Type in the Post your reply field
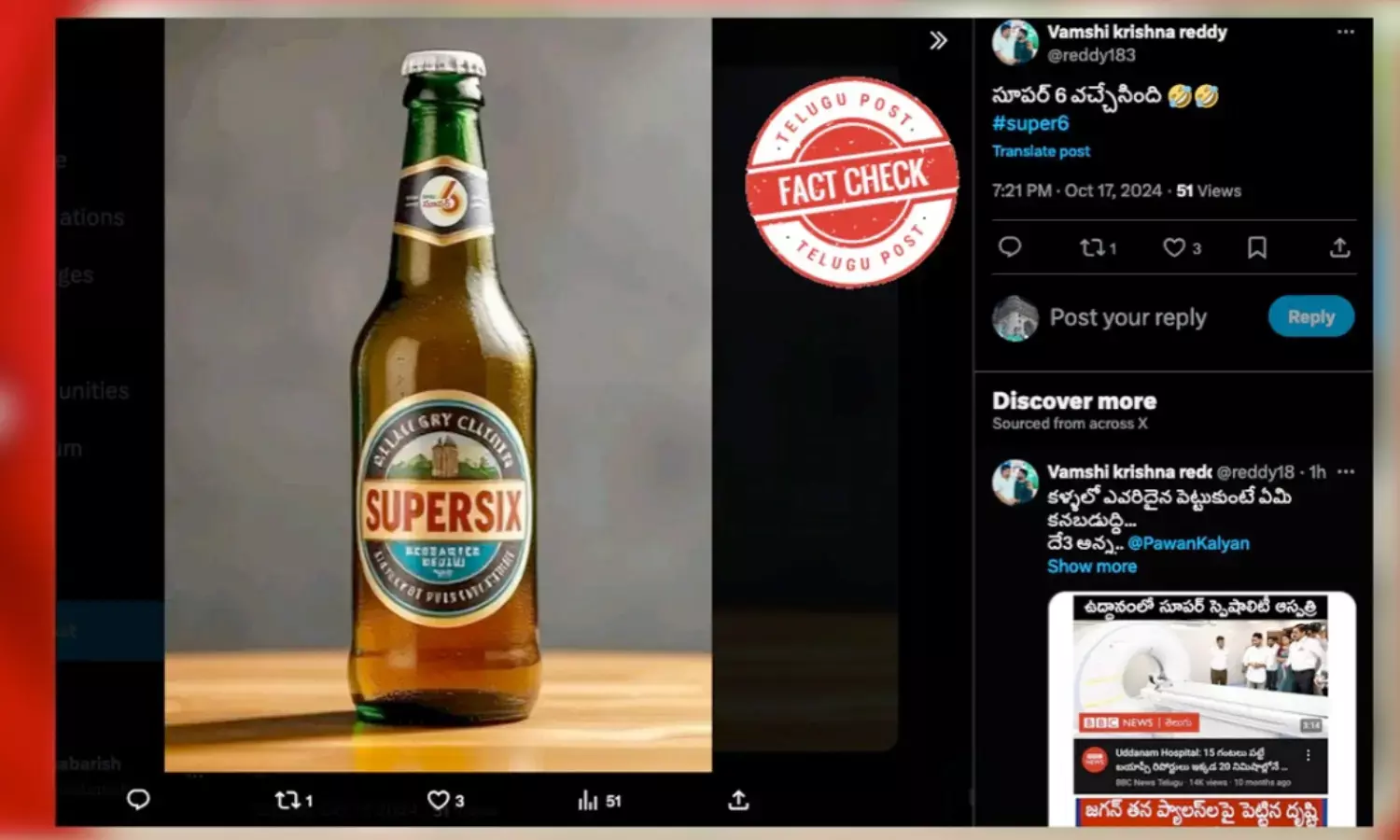This screenshot has width=1400, height=840. [x=1127, y=317]
